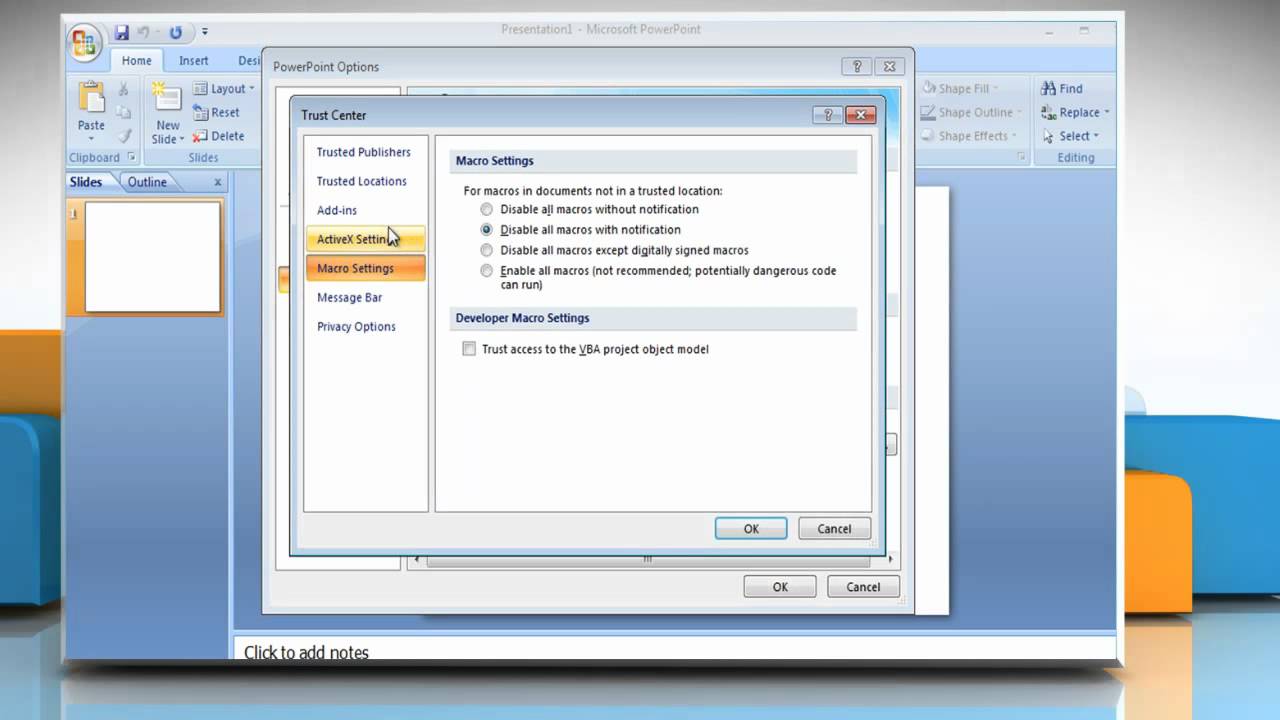Viewport: 1280px width, 720px height.
Task: Click OK in the Trust Center dialog
Action: [751, 529]
